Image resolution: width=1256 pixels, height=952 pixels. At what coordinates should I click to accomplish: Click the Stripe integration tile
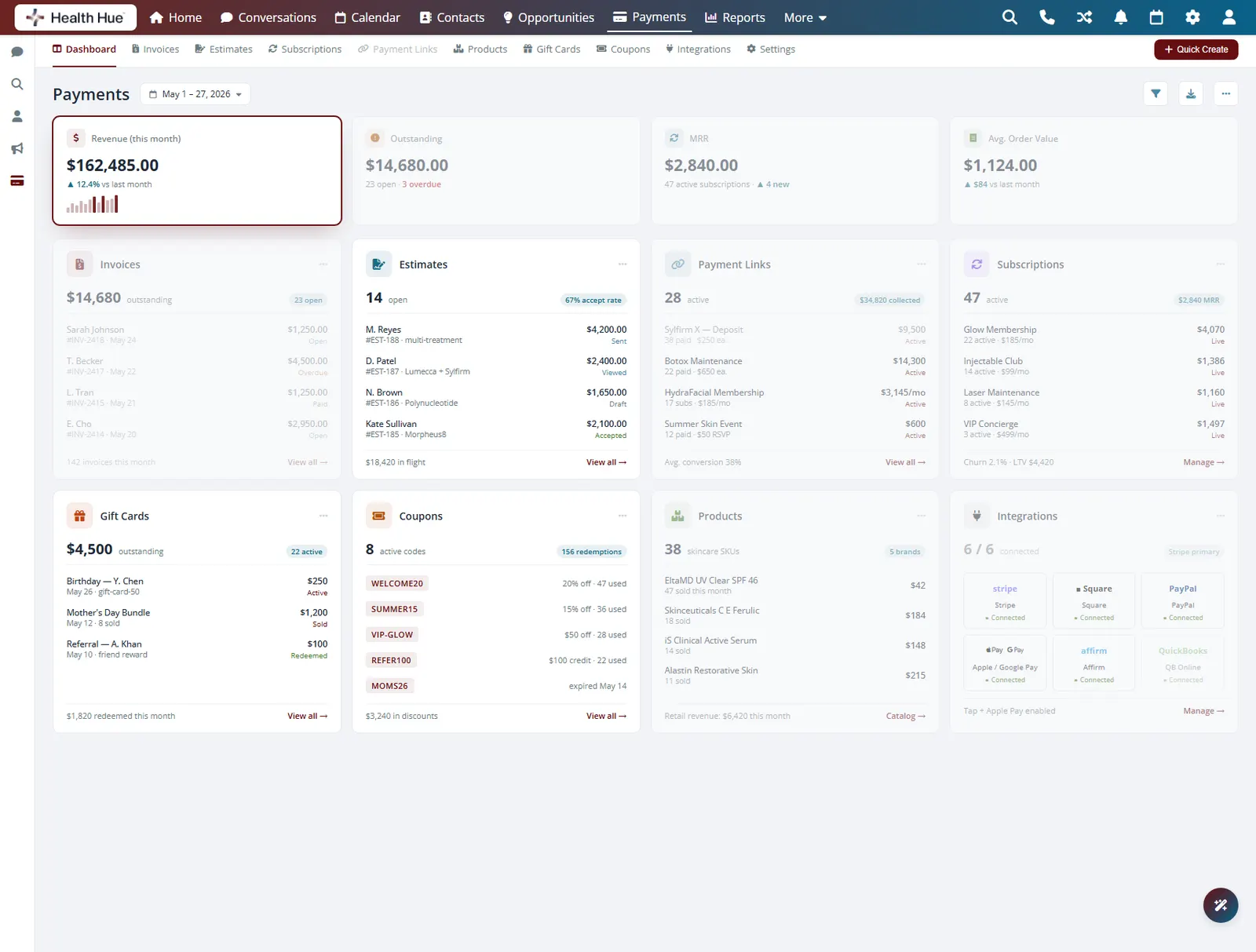click(x=1005, y=601)
